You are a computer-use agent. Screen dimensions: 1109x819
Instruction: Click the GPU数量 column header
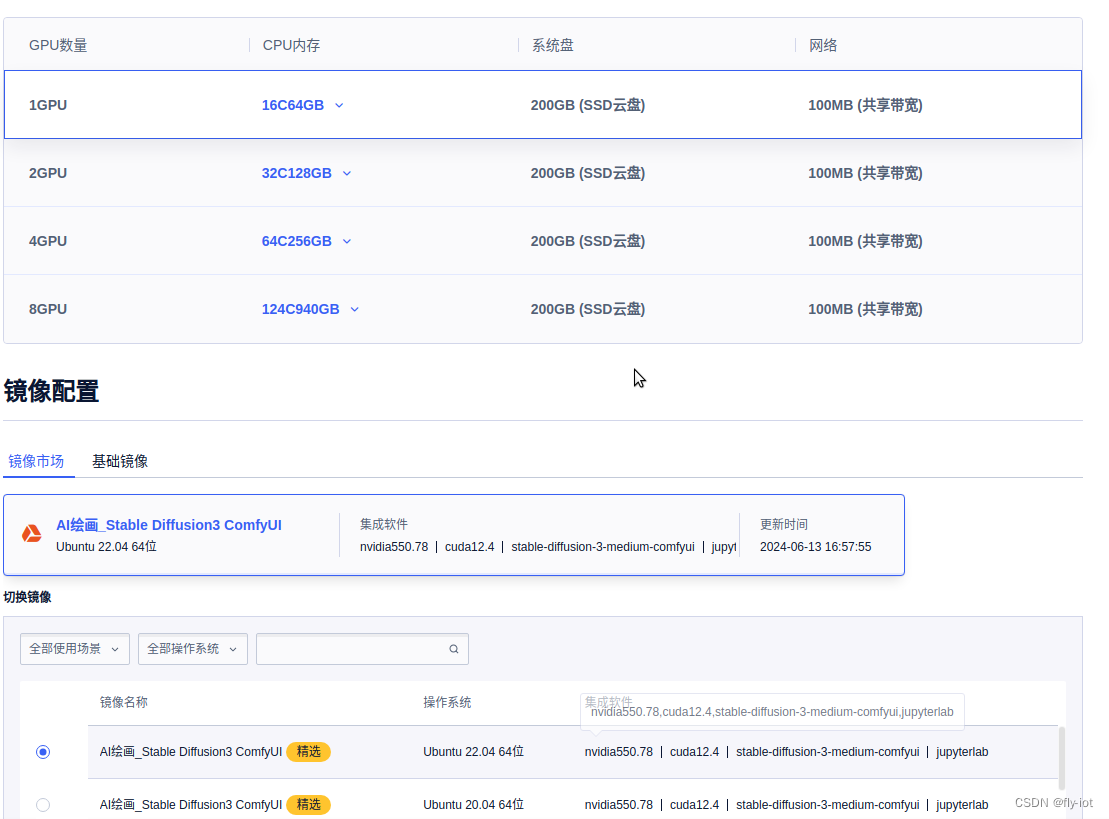pyautogui.click(x=58, y=45)
